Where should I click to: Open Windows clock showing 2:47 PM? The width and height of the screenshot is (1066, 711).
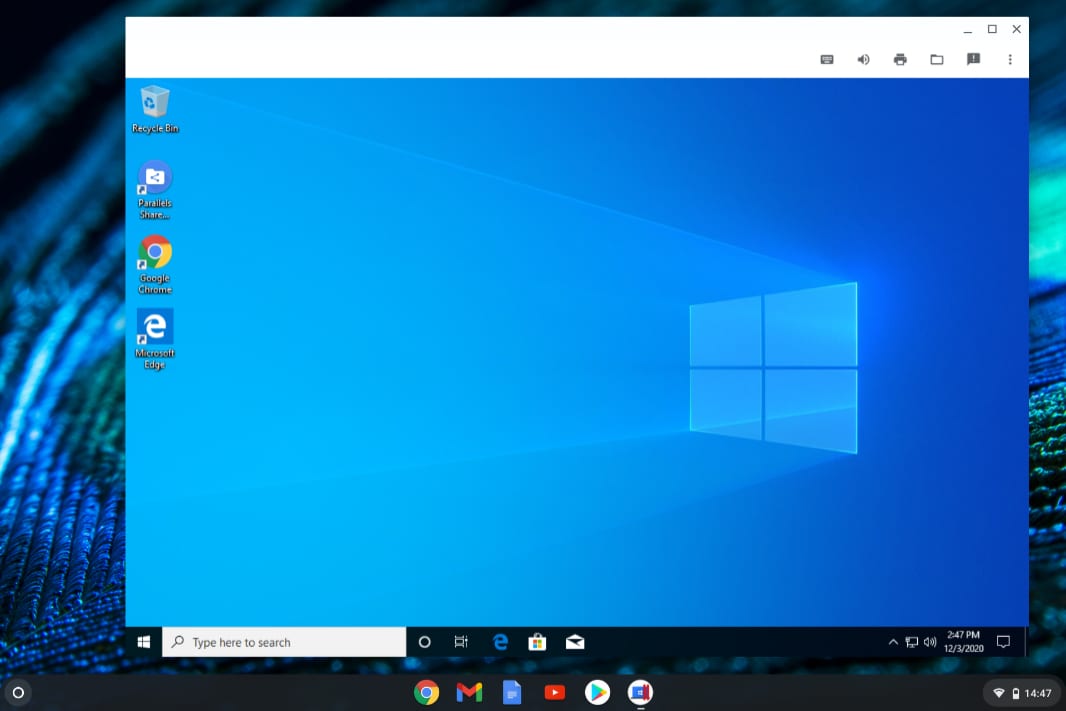[964, 642]
